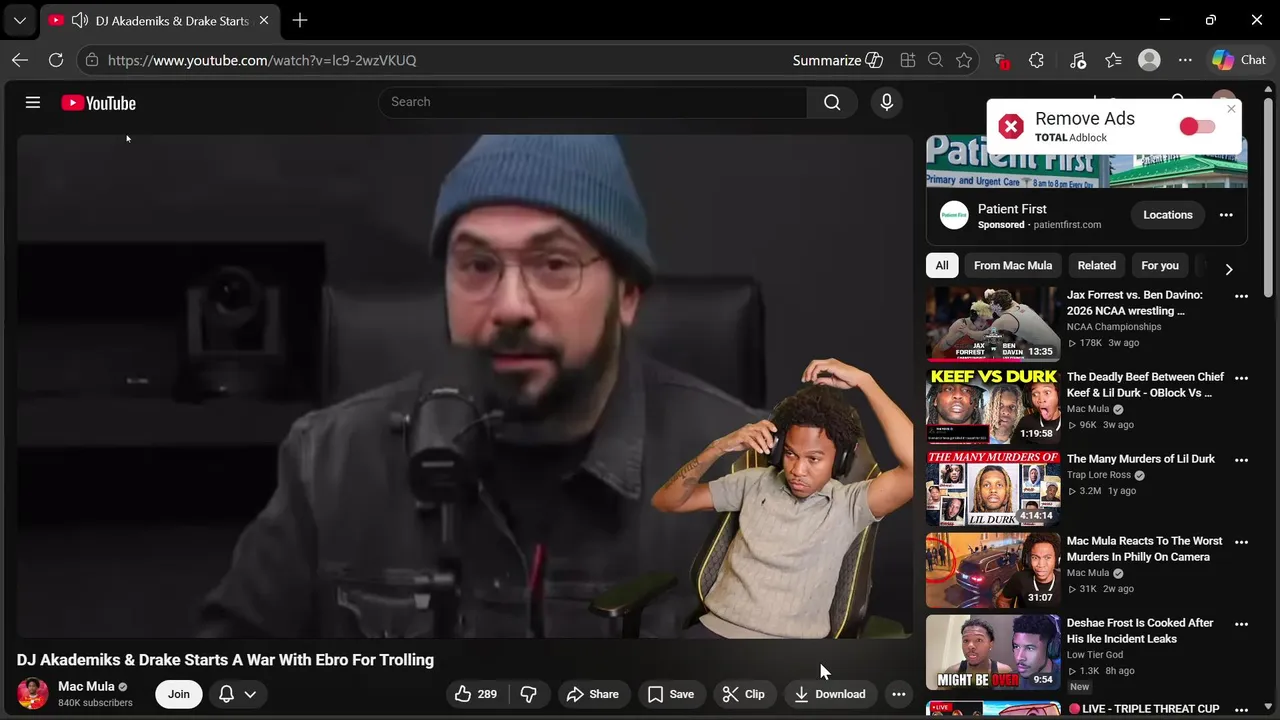Open Patient First Locations button
This screenshot has width=1280, height=720.
(1168, 215)
